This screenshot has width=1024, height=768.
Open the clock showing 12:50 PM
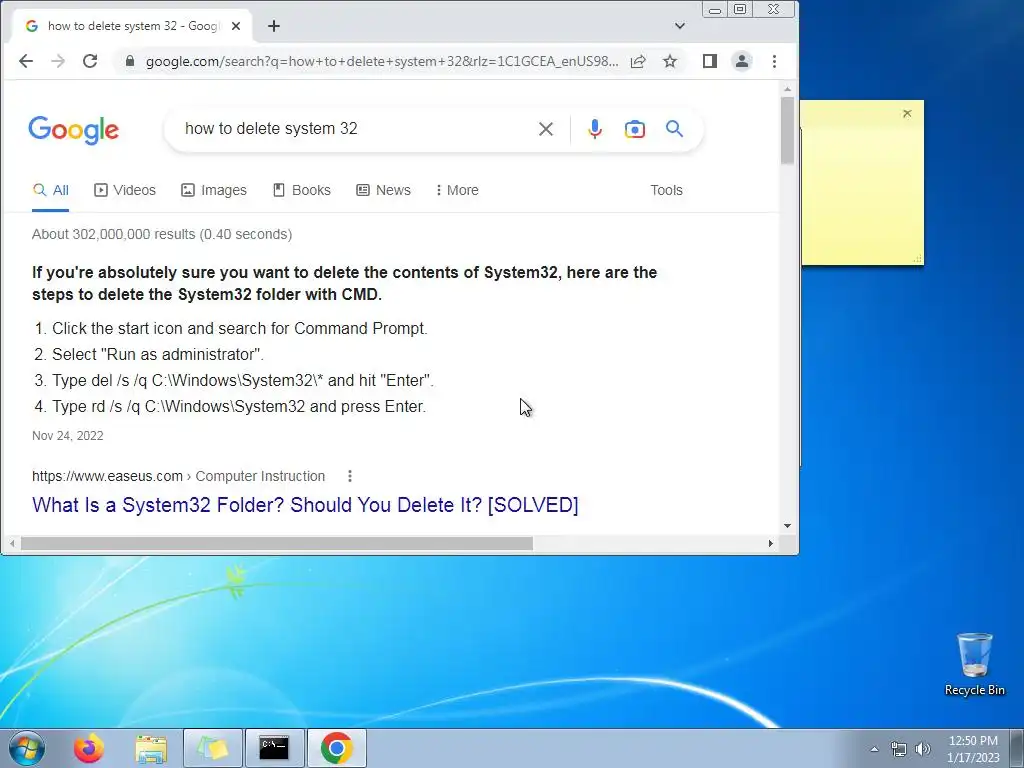[x=973, y=749]
